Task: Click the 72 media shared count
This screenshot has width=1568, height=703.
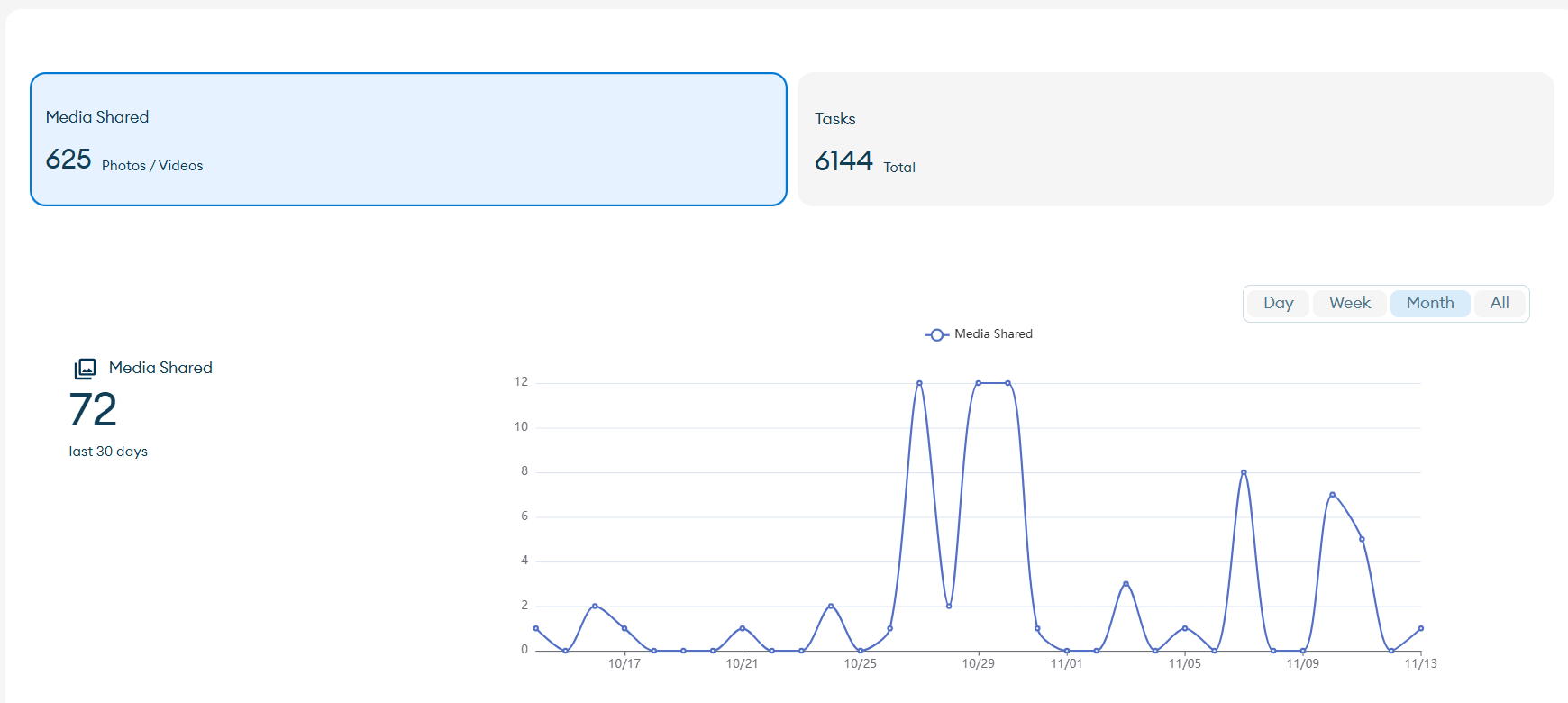Action: click(x=93, y=410)
